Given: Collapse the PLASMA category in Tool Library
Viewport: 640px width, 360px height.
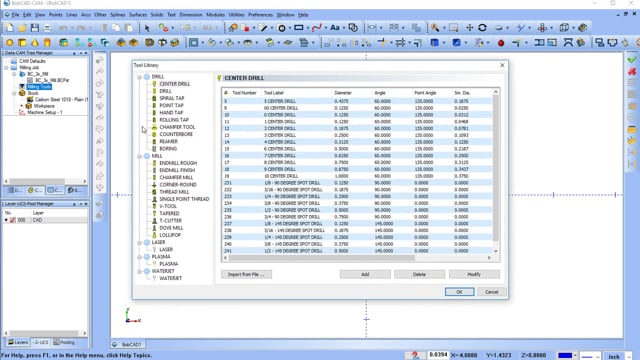Looking at the screenshot, I should click(x=140, y=257).
